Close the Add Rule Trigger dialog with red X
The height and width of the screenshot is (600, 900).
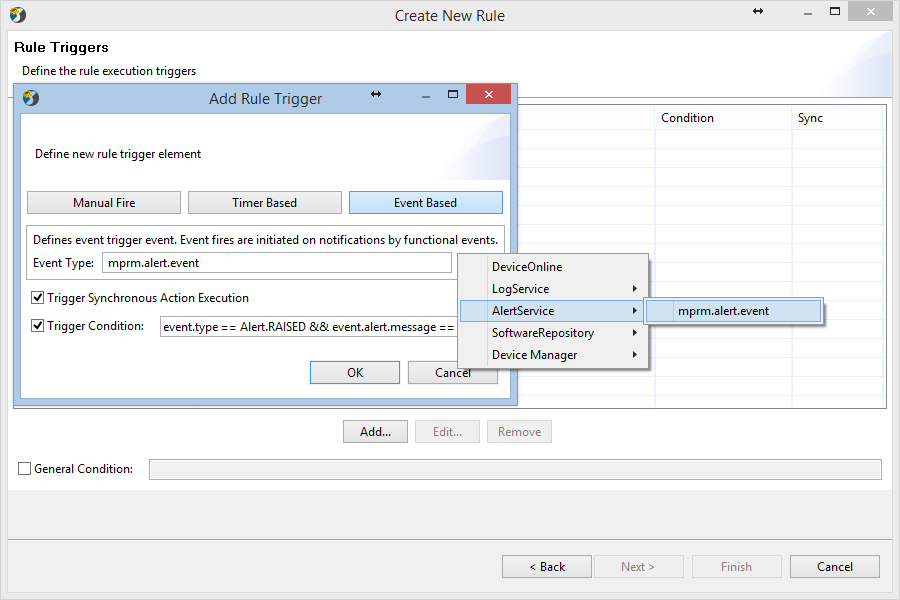[x=488, y=94]
